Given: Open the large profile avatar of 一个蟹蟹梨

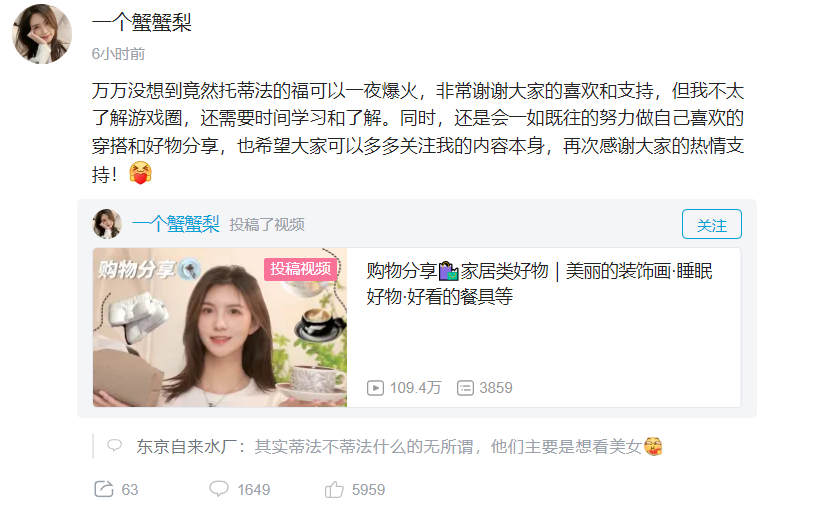Looking at the screenshot, I should (x=42, y=34).
